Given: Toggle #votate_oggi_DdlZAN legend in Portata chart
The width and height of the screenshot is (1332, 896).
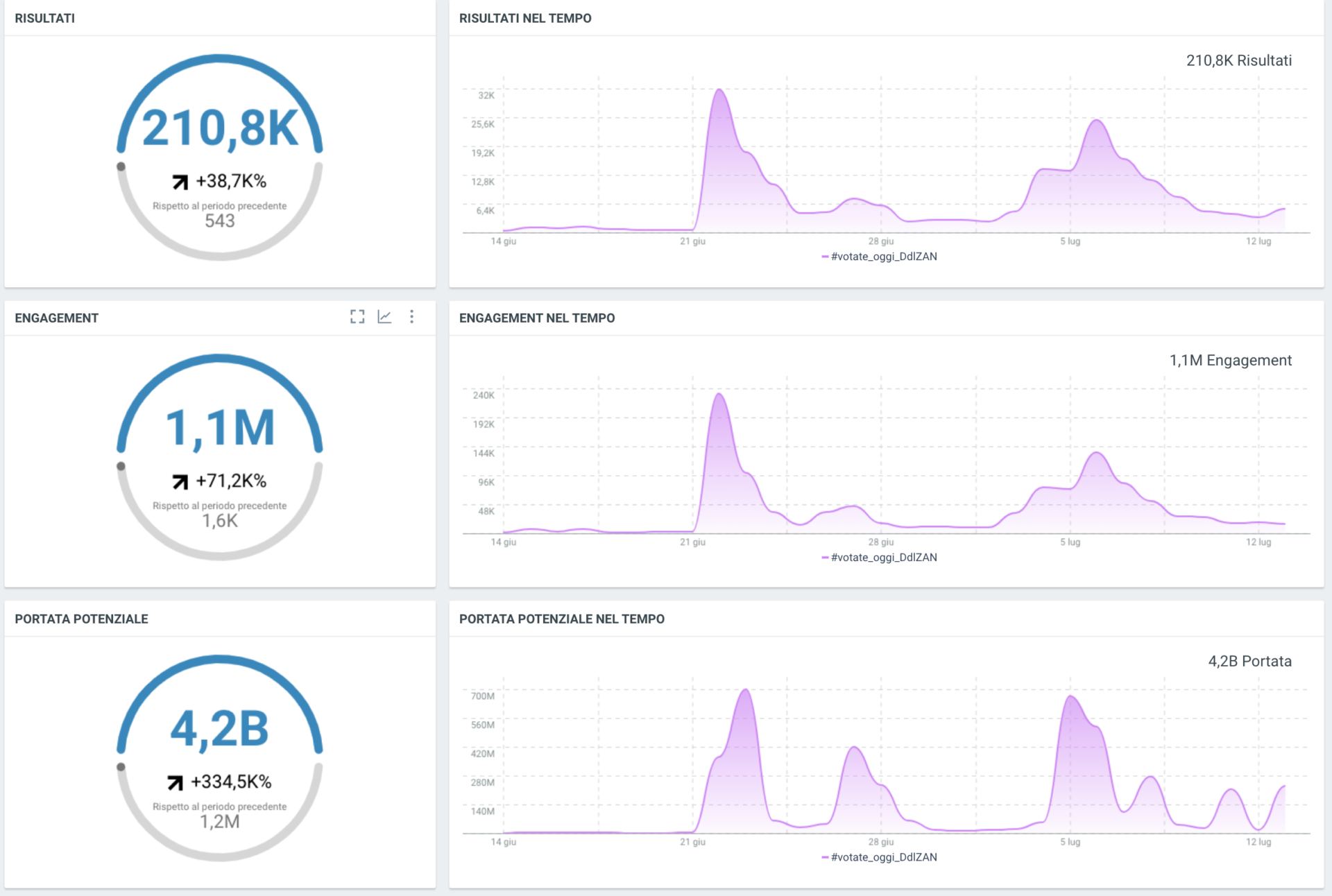Looking at the screenshot, I should (x=879, y=857).
